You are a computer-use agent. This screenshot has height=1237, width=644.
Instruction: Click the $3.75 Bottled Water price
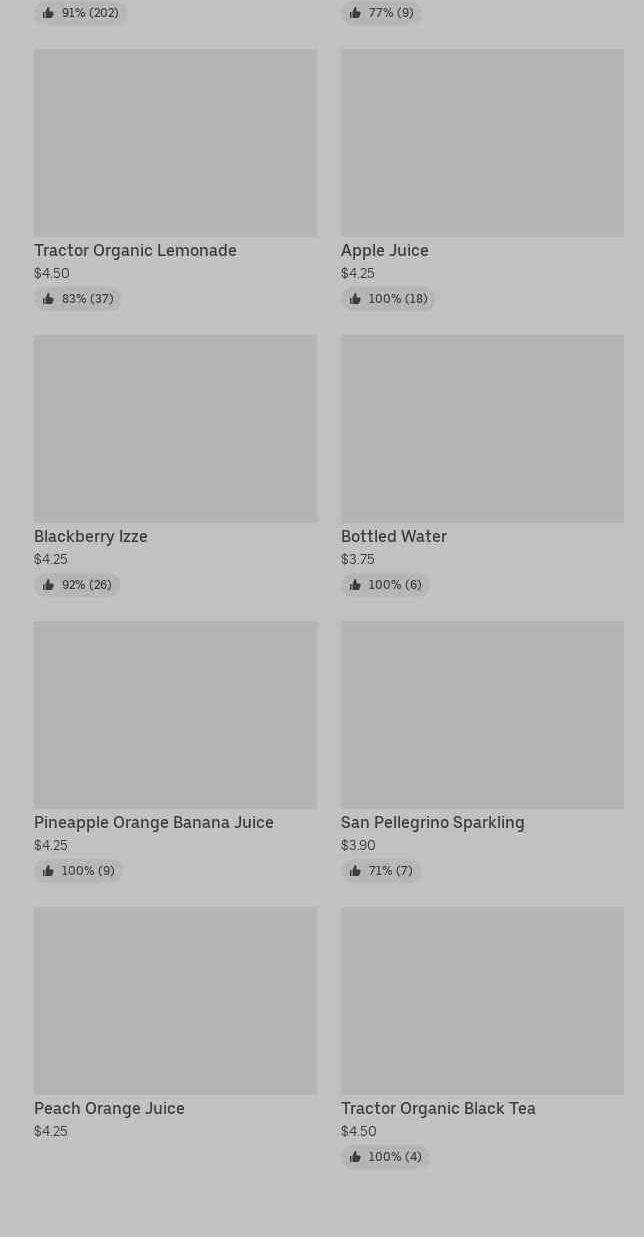point(358,559)
